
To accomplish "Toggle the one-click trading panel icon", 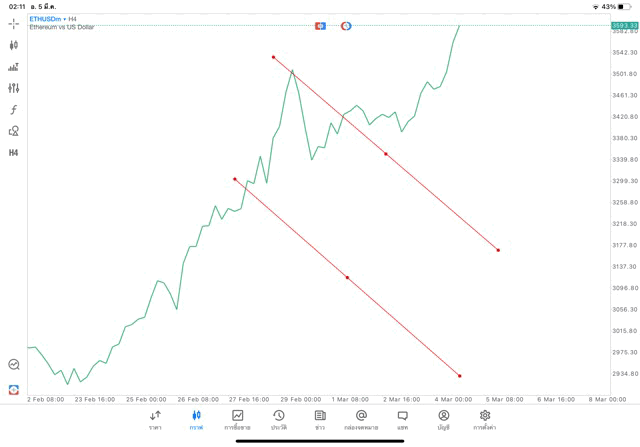I will (x=14, y=389).
